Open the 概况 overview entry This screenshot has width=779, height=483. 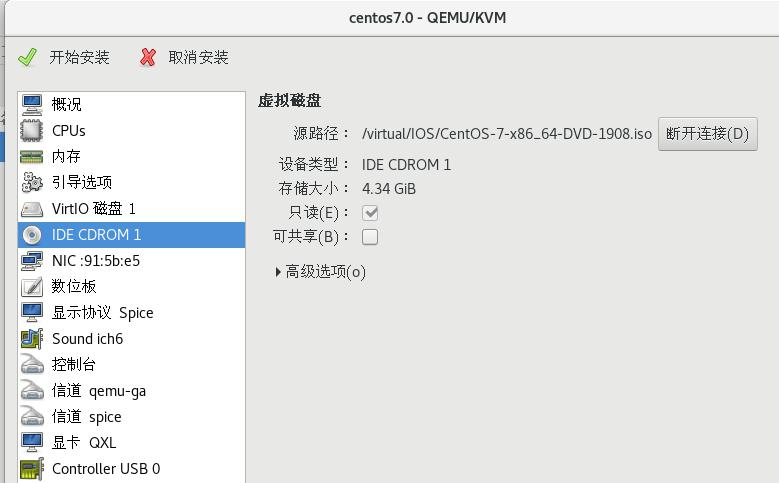click(x=67, y=104)
